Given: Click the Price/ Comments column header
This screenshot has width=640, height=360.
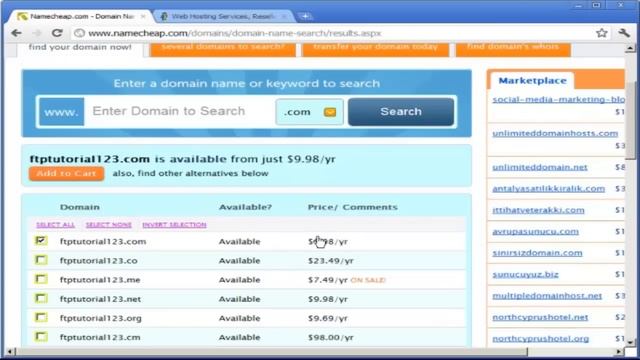Looking at the screenshot, I should tap(353, 207).
